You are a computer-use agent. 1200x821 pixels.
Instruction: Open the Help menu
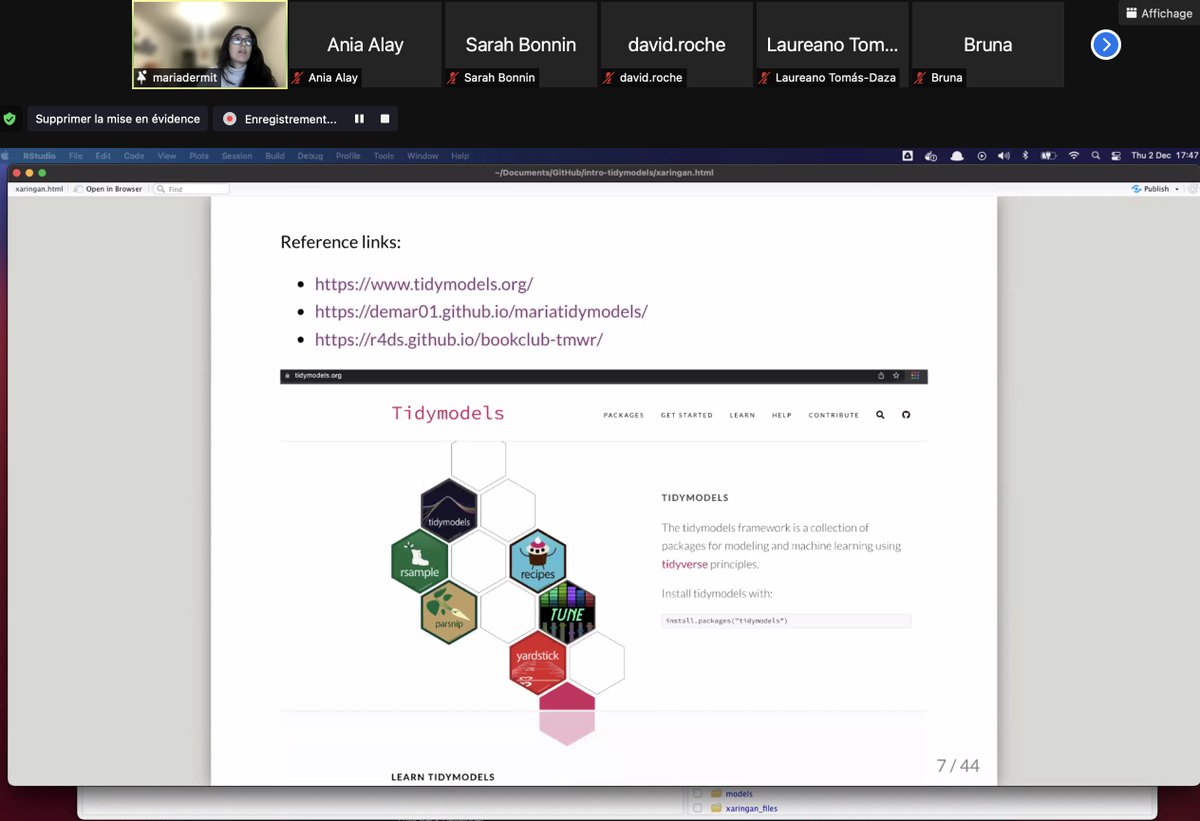pos(460,156)
